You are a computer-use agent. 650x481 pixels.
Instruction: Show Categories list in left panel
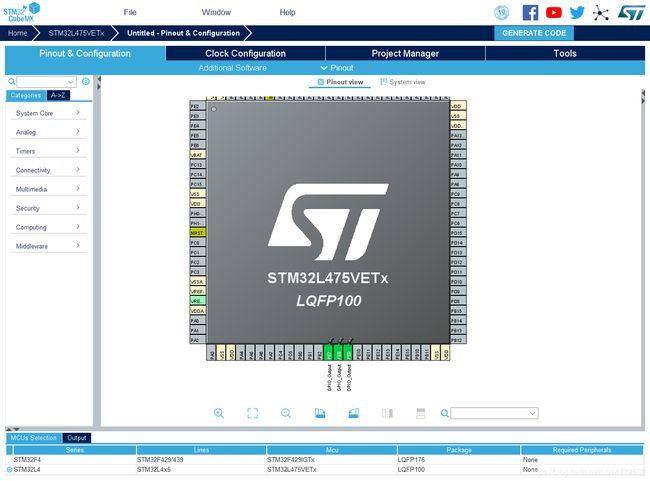[26, 95]
